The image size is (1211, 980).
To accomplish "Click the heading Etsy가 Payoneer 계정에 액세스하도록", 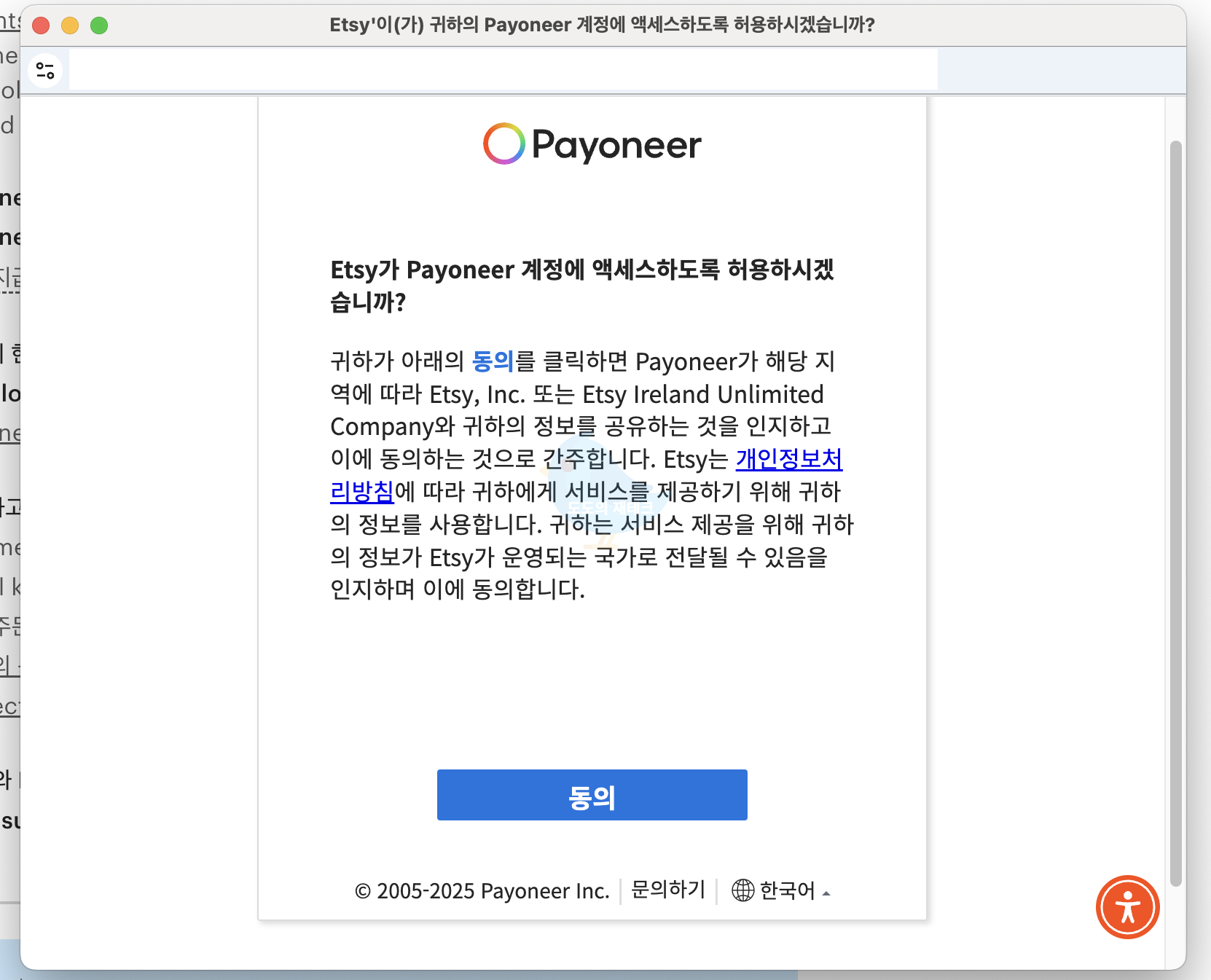I will tap(582, 286).
